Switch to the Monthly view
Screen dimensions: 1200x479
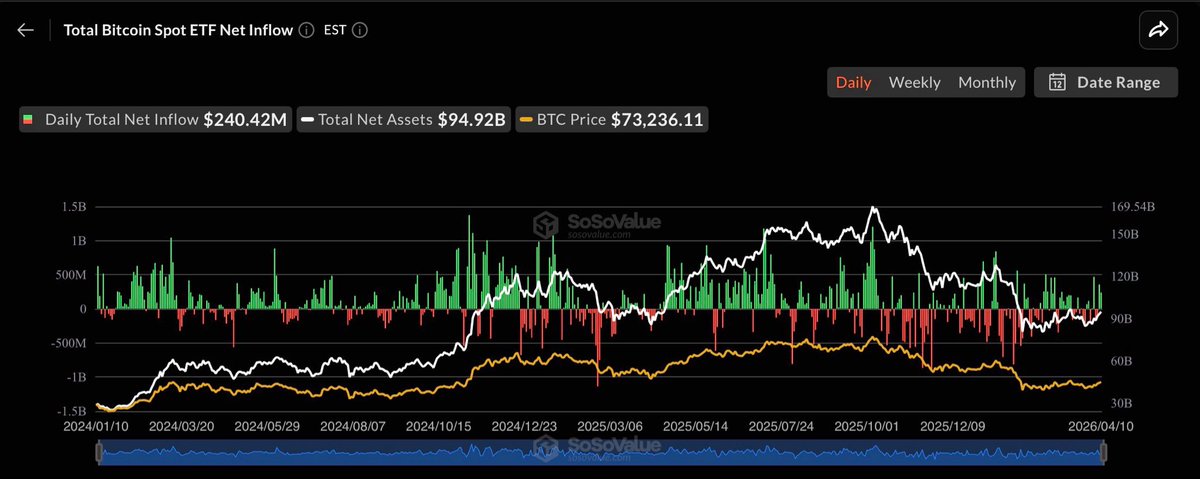pyautogui.click(x=986, y=83)
